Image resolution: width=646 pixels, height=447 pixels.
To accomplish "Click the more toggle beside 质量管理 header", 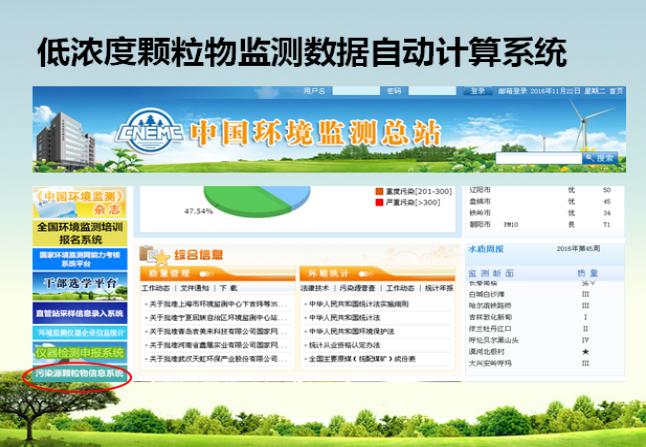I will coord(206,274).
